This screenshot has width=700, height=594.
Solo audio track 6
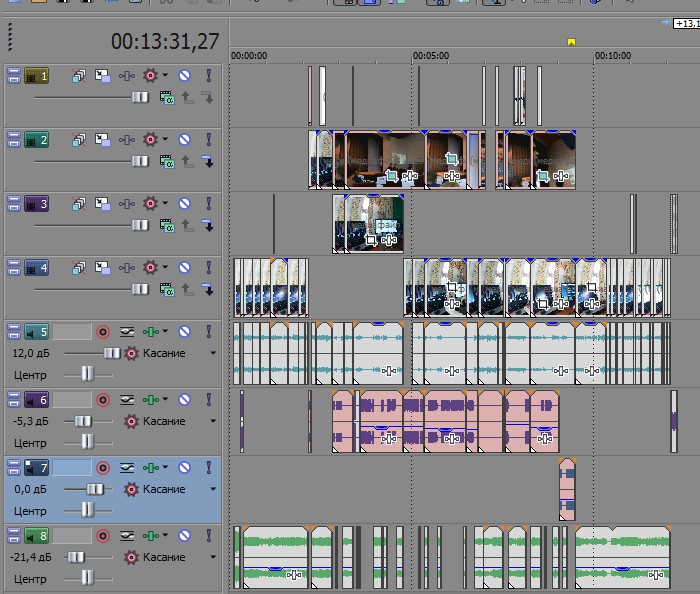[x=208, y=400]
